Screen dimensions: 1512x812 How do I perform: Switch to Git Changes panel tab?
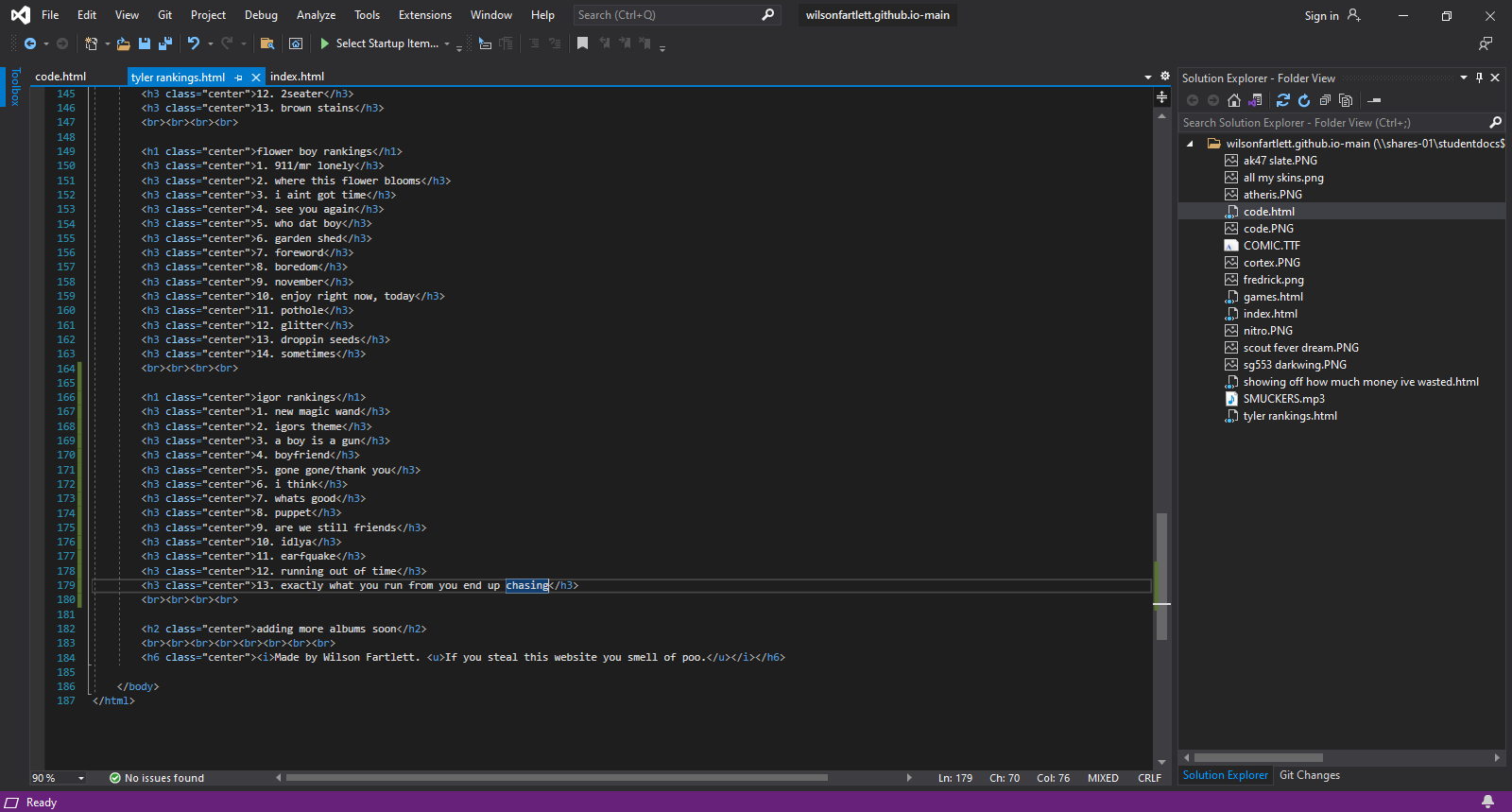(x=1310, y=775)
